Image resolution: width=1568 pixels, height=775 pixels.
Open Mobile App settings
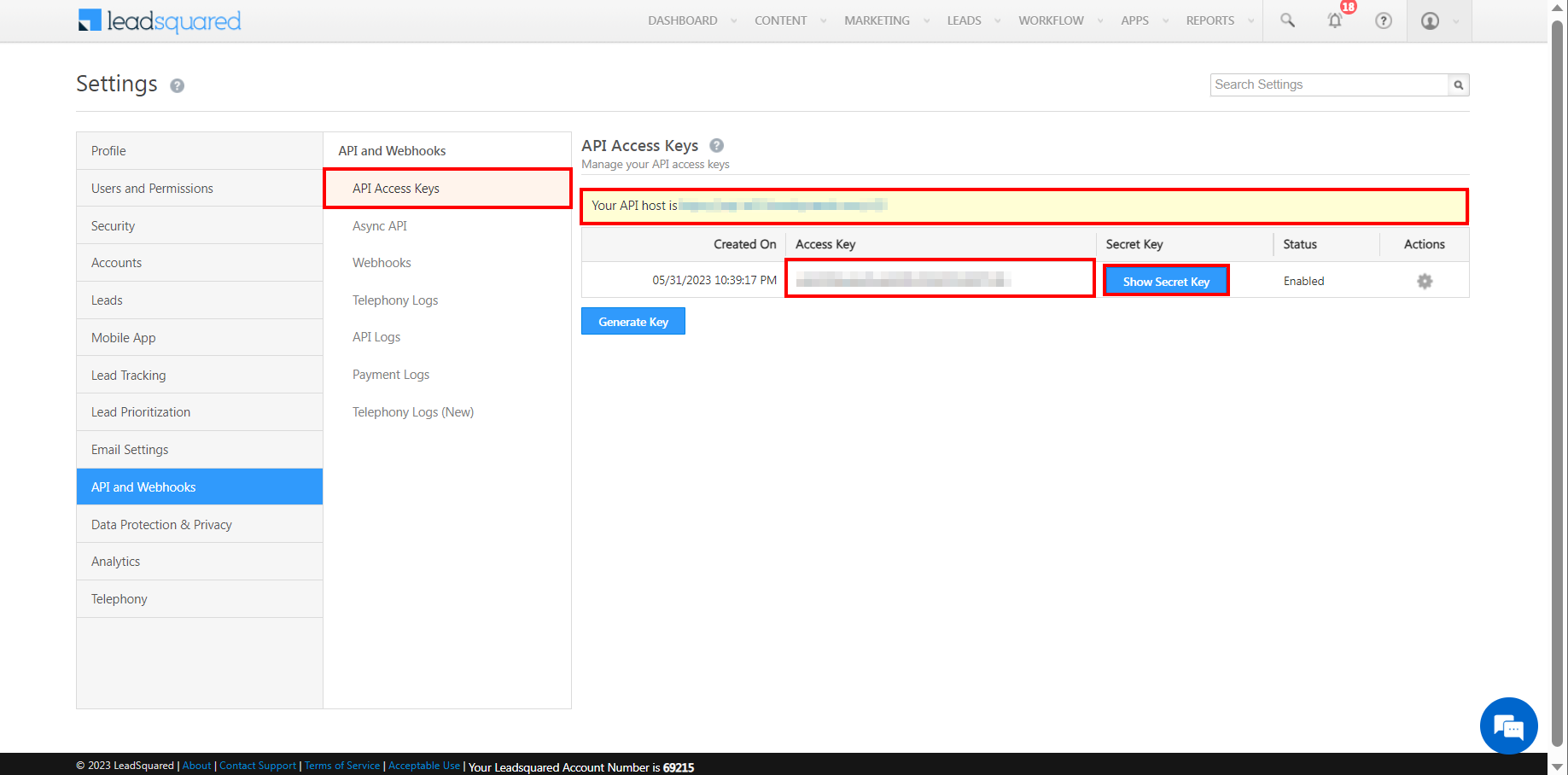[200, 338]
